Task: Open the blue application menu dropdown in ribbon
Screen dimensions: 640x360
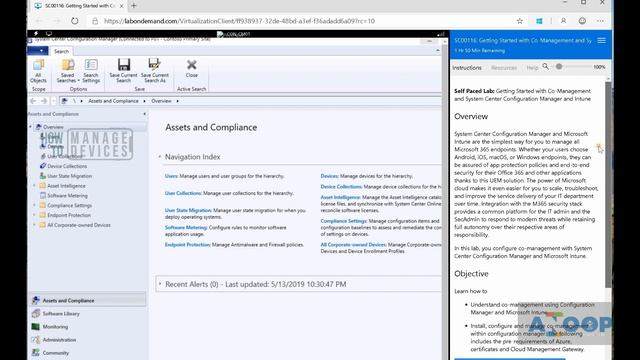Action: [x=38, y=51]
